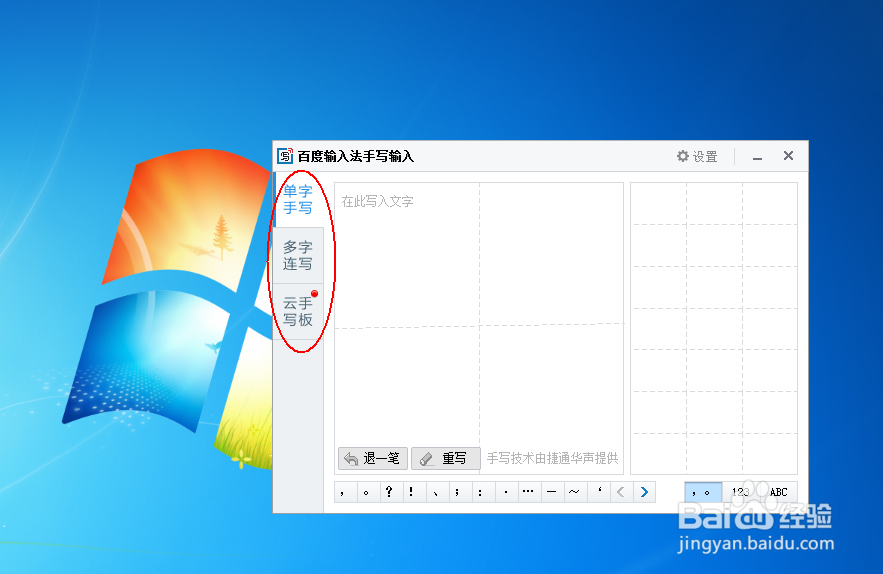Click the Baidu handwriting app logo icon
The width and height of the screenshot is (883, 574).
click(285, 155)
